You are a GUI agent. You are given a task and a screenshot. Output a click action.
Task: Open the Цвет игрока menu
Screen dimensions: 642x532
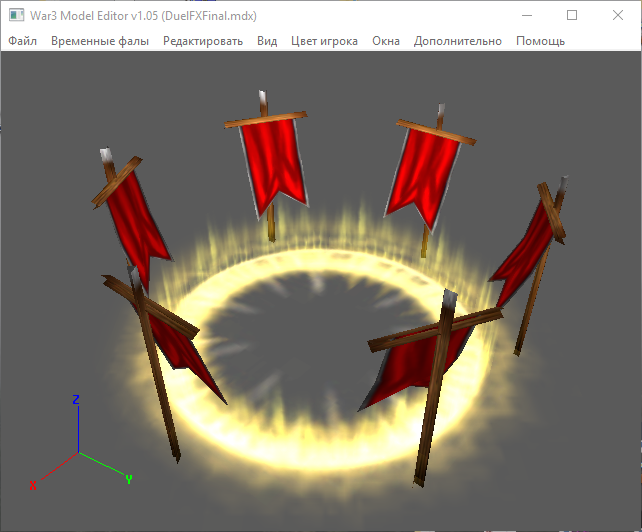coord(324,41)
